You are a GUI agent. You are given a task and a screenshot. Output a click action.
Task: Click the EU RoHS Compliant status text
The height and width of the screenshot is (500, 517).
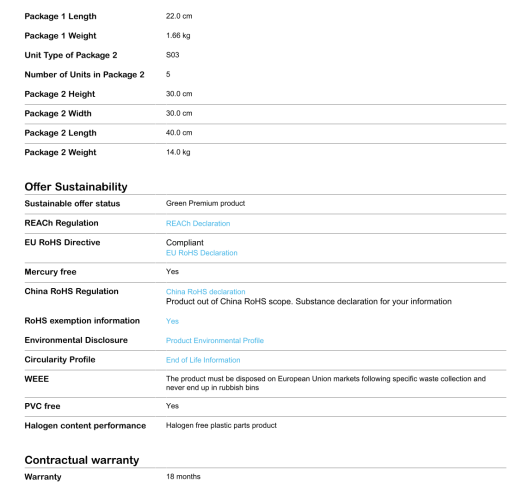pos(185,243)
